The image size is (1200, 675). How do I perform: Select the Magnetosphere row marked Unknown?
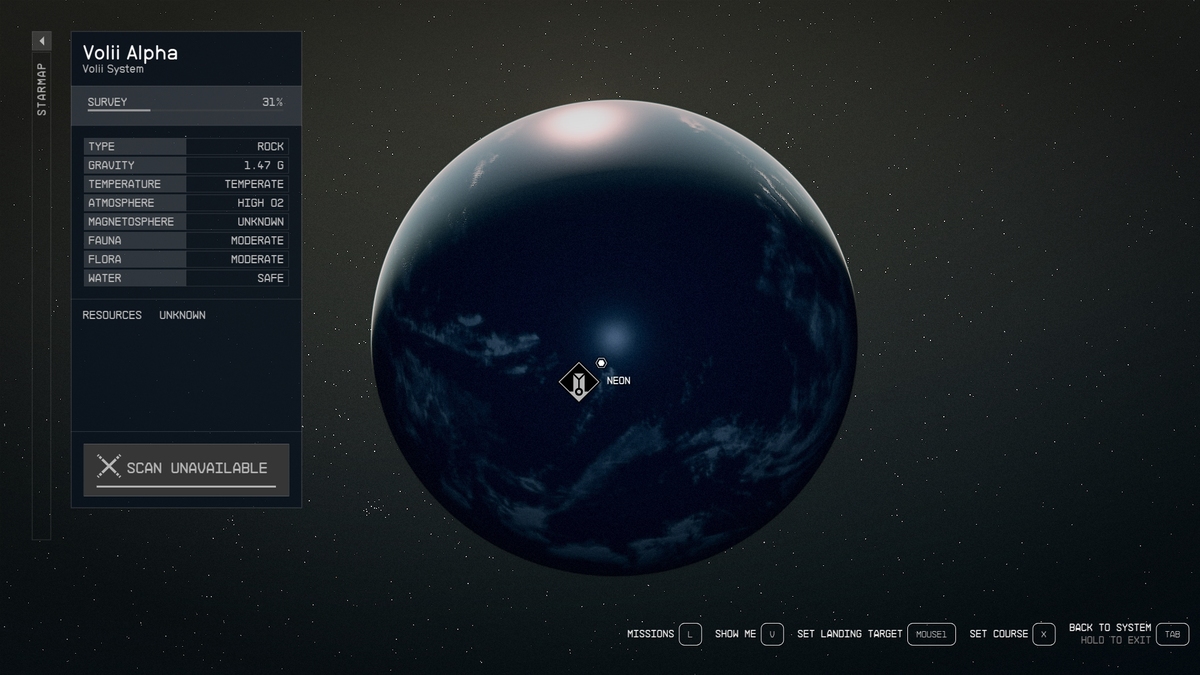pos(186,222)
